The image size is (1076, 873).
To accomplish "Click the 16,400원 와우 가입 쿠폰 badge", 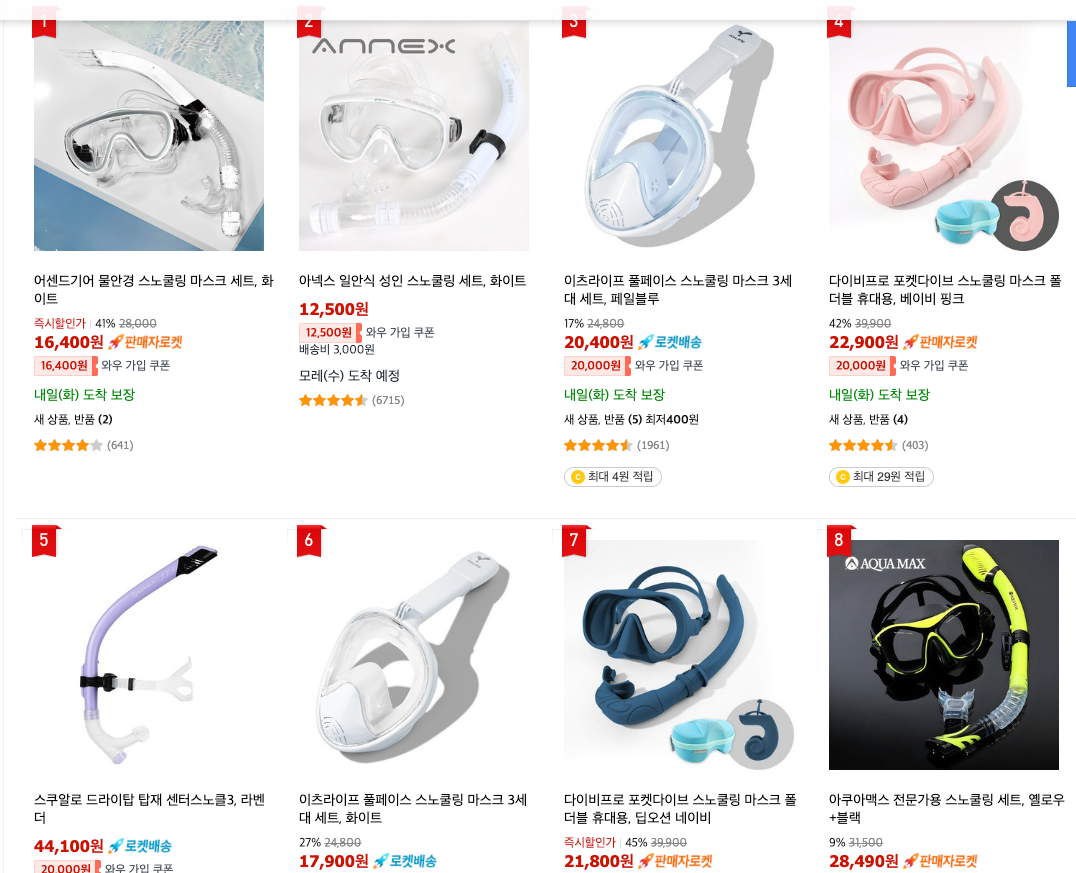I will (102, 366).
